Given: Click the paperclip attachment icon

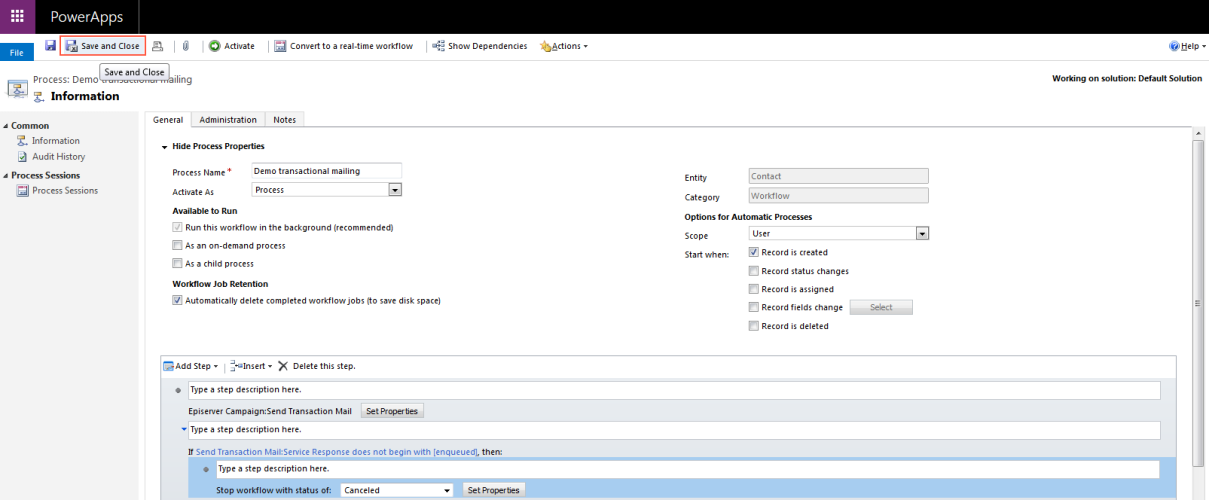Looking at the screenshot, I should 185,46.
